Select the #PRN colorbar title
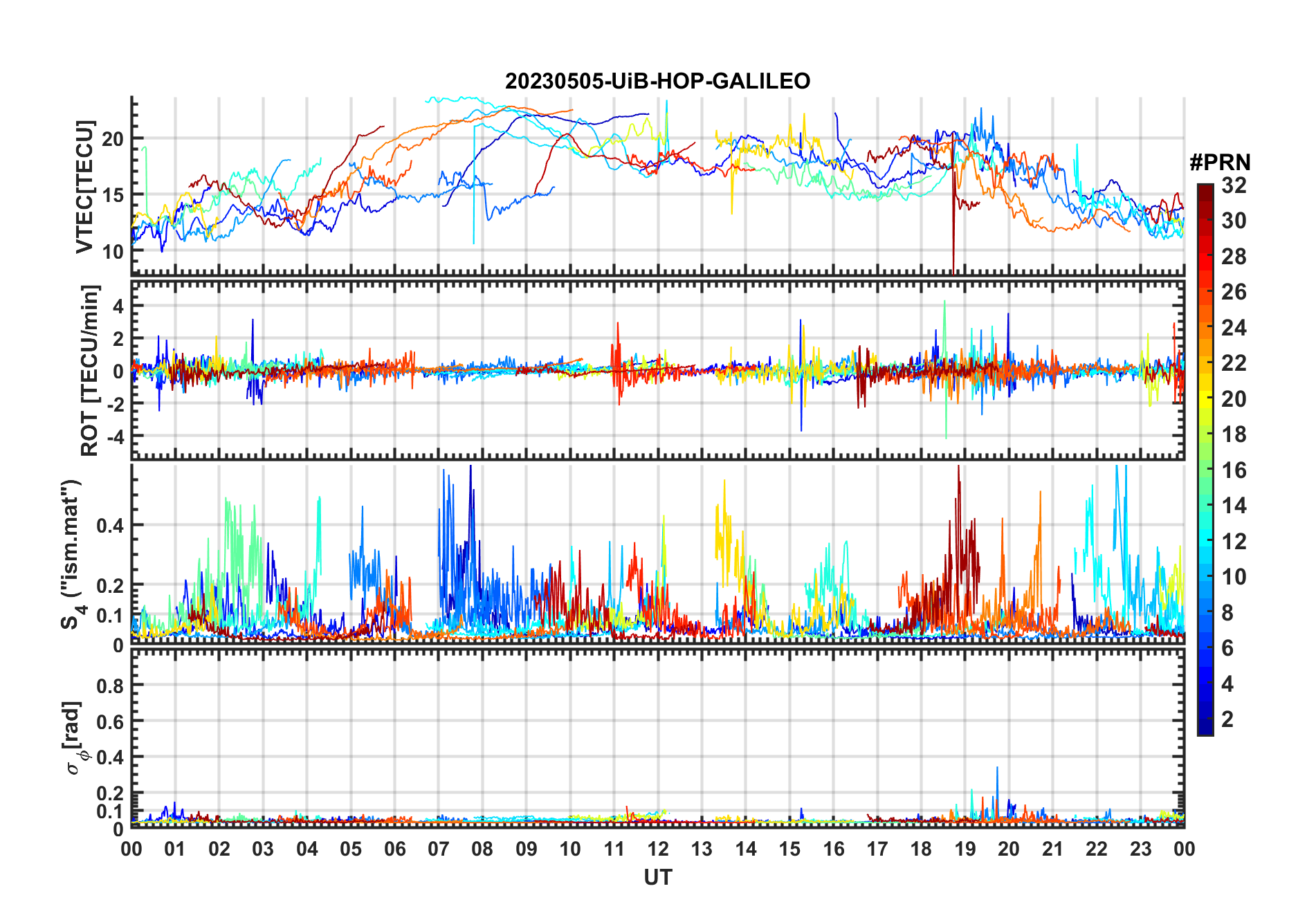 [x=1220, y=163]
